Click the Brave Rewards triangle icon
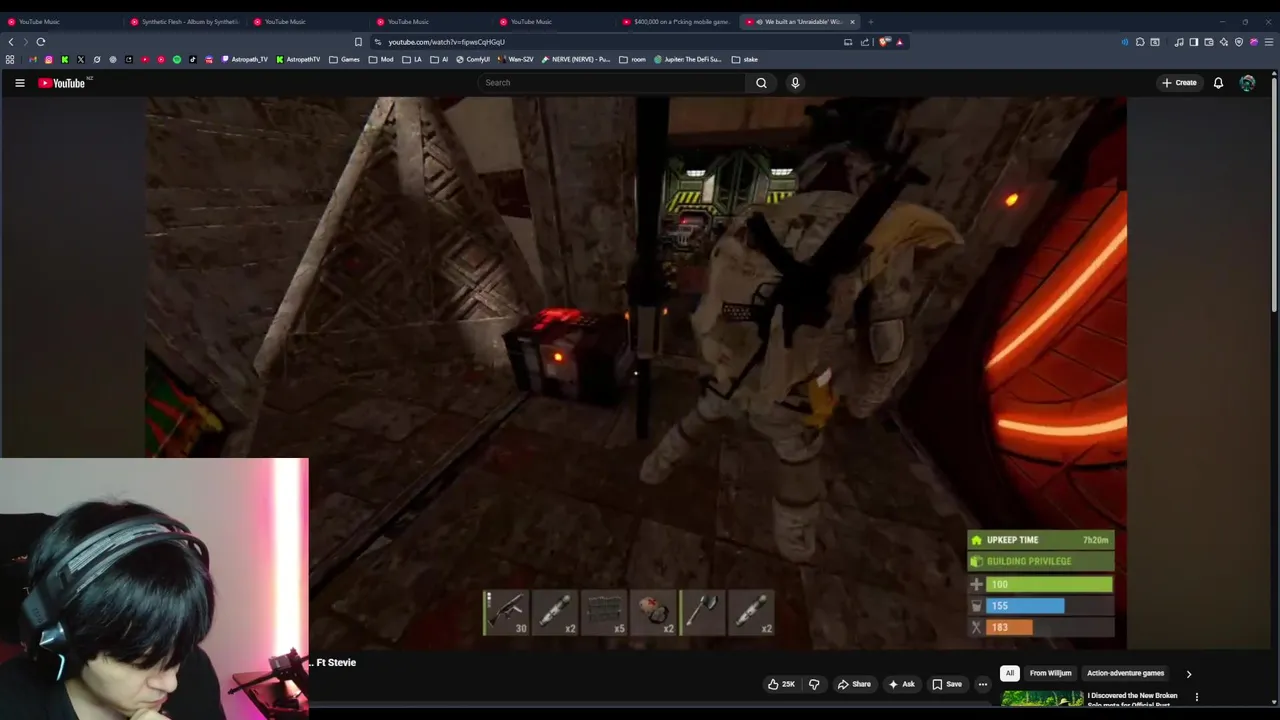The height and width of the screenshot is (720, 1280). tap(899, 42)
